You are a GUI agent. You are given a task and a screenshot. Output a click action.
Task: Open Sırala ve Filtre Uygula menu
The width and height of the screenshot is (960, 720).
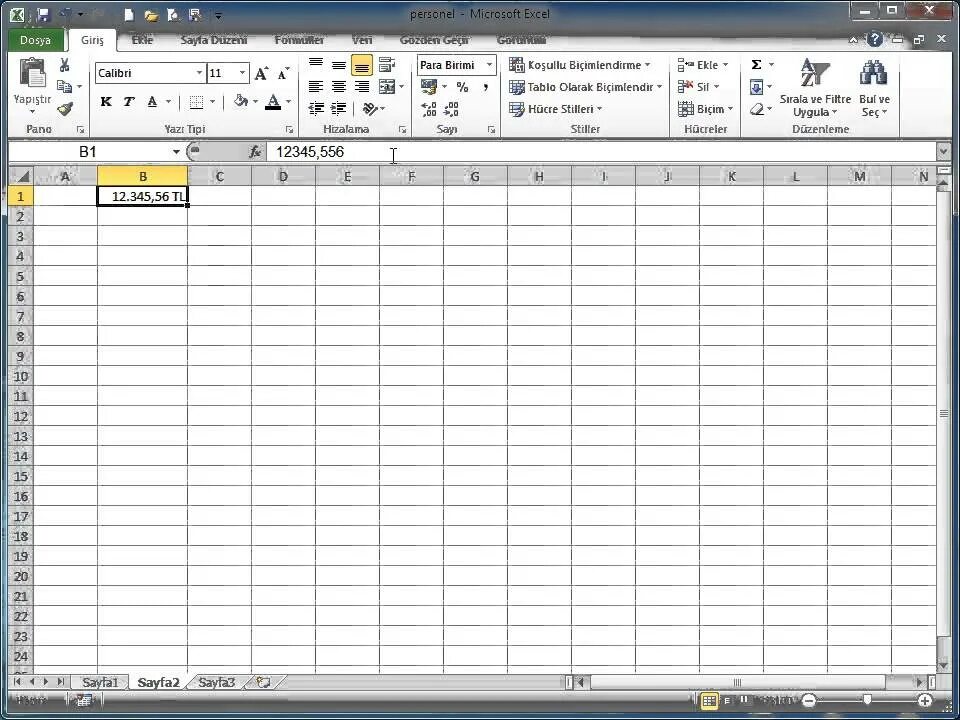[x=816, y=89]
